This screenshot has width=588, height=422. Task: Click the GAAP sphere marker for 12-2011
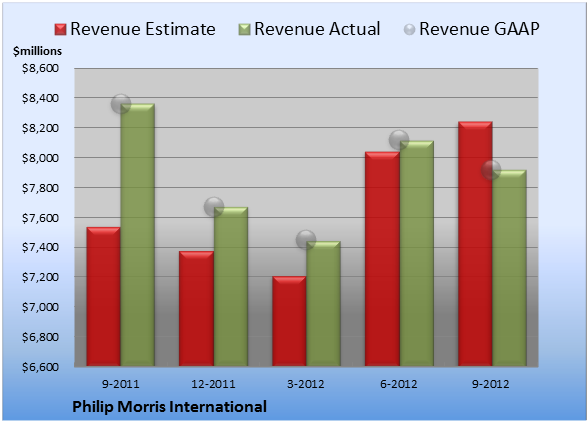click(214, 207)
